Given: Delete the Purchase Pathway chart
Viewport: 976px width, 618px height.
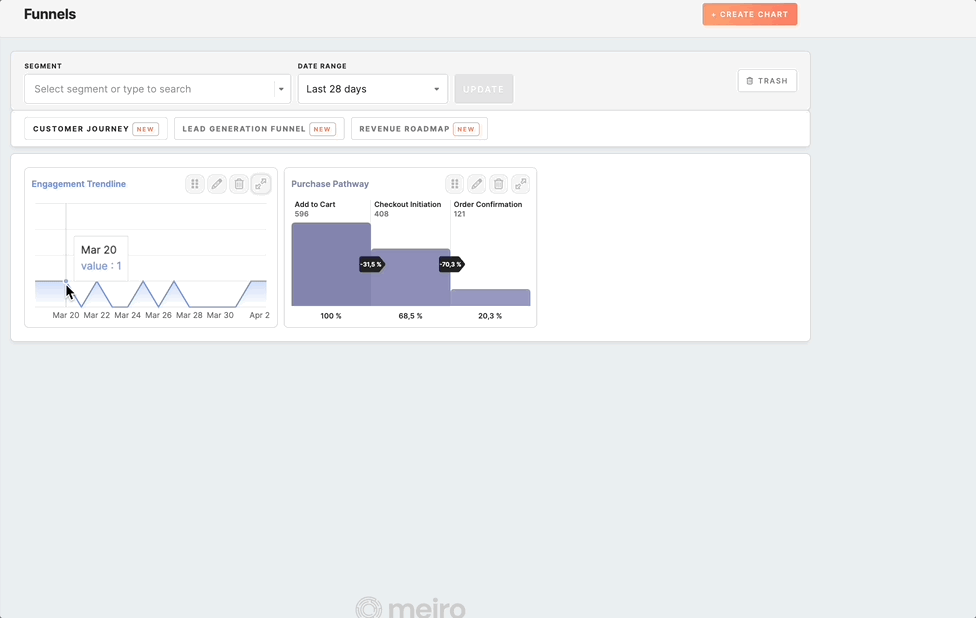Looking at the screenshot, I should pos(497,184).
